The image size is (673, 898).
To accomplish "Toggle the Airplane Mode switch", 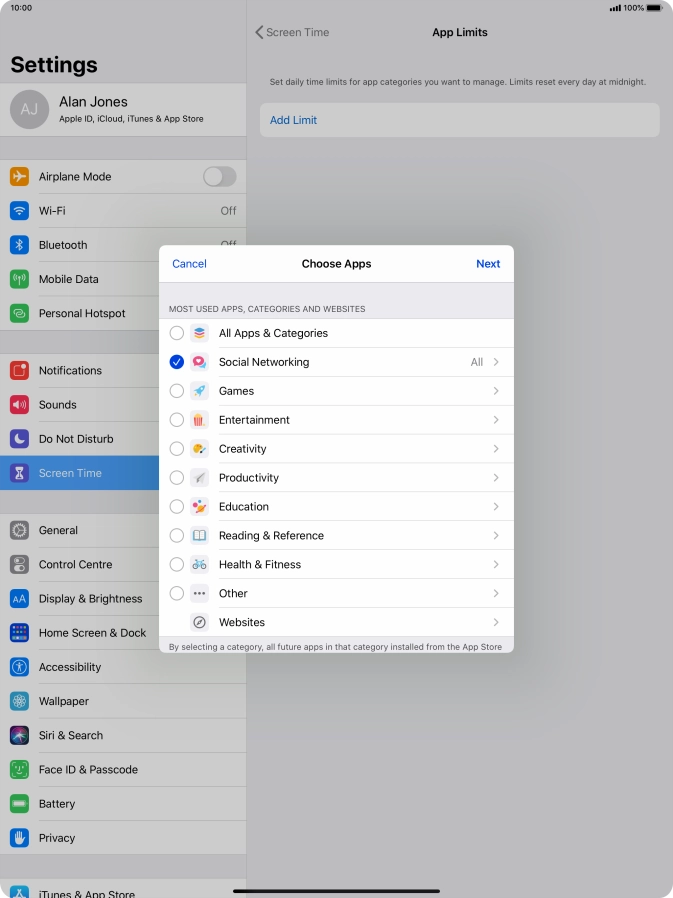I will click(219, 177).
